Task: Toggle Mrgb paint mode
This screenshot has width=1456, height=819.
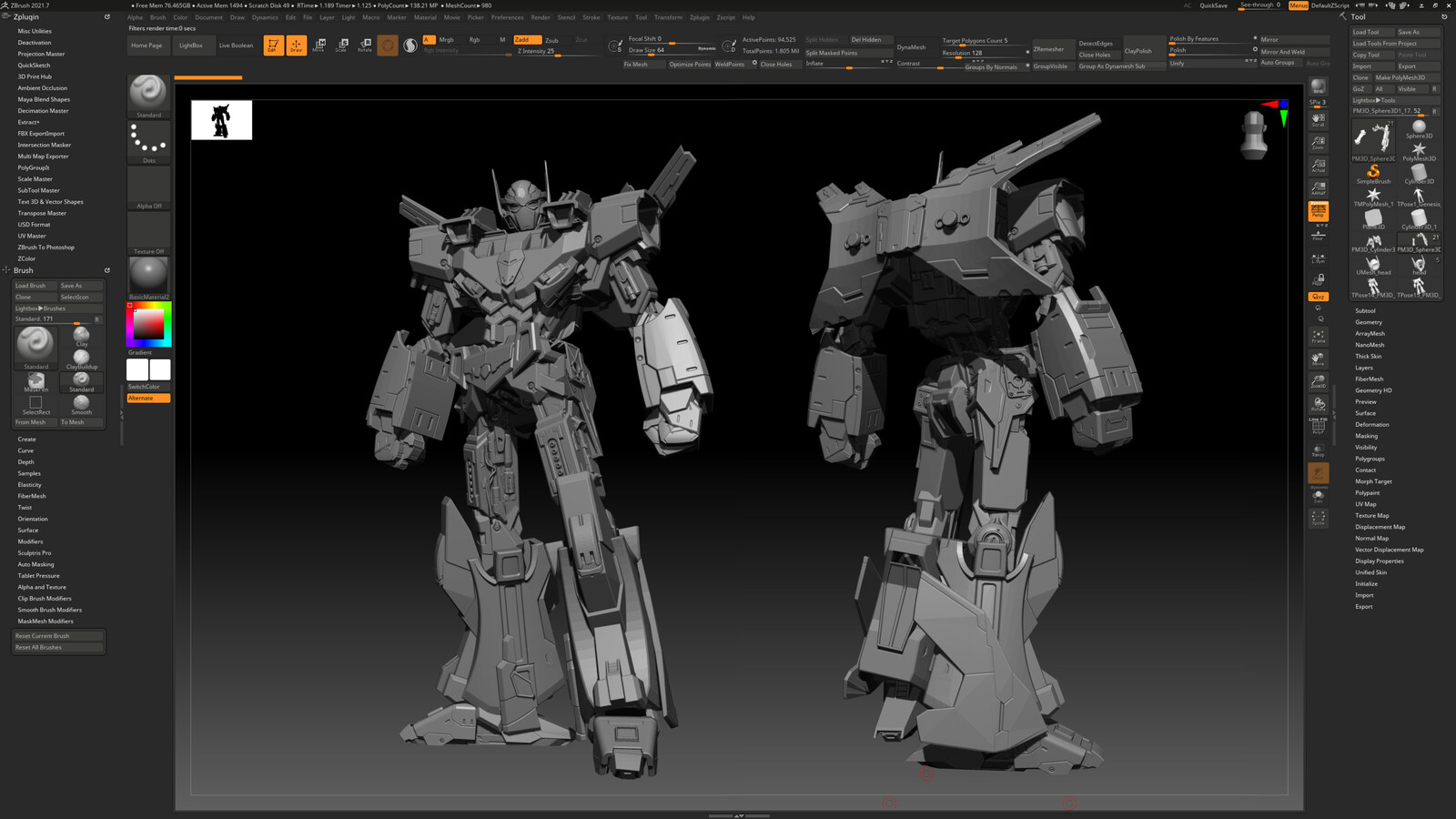Action: pos(446,40)
